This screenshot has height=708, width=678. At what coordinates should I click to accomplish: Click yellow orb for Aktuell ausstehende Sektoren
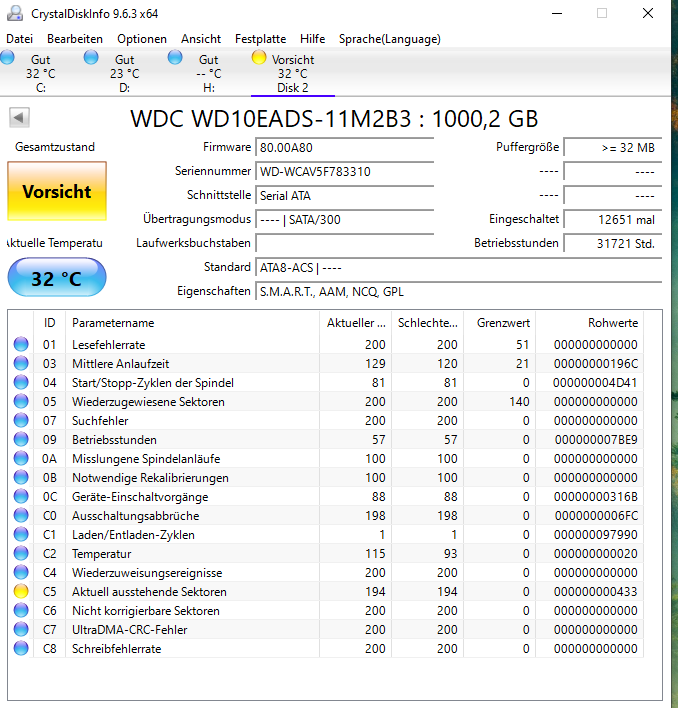pos(21,591)
